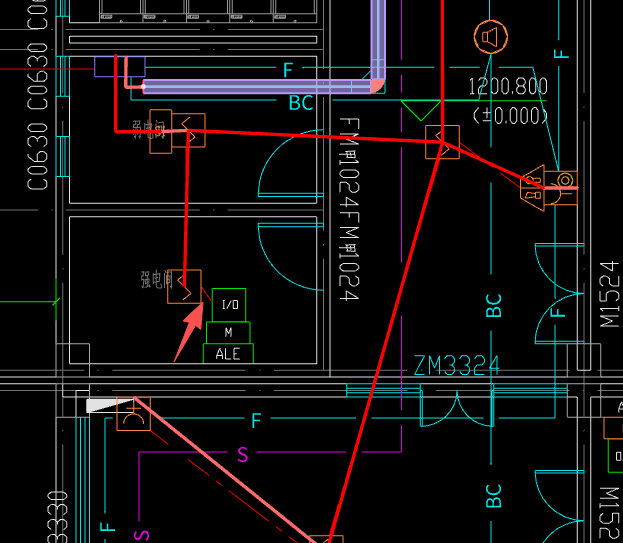623x543 pixels.
Task: Click the BC label under purple tray
Action: click(301, 103)
